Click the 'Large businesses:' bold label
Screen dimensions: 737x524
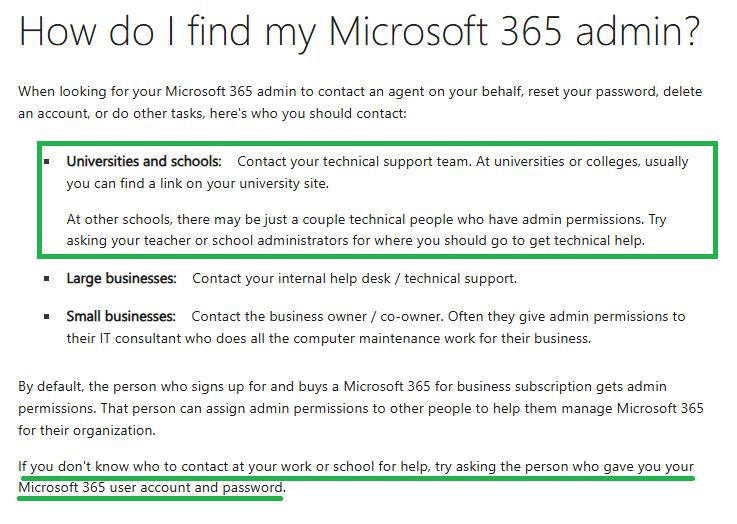click(x=121, y=278)
